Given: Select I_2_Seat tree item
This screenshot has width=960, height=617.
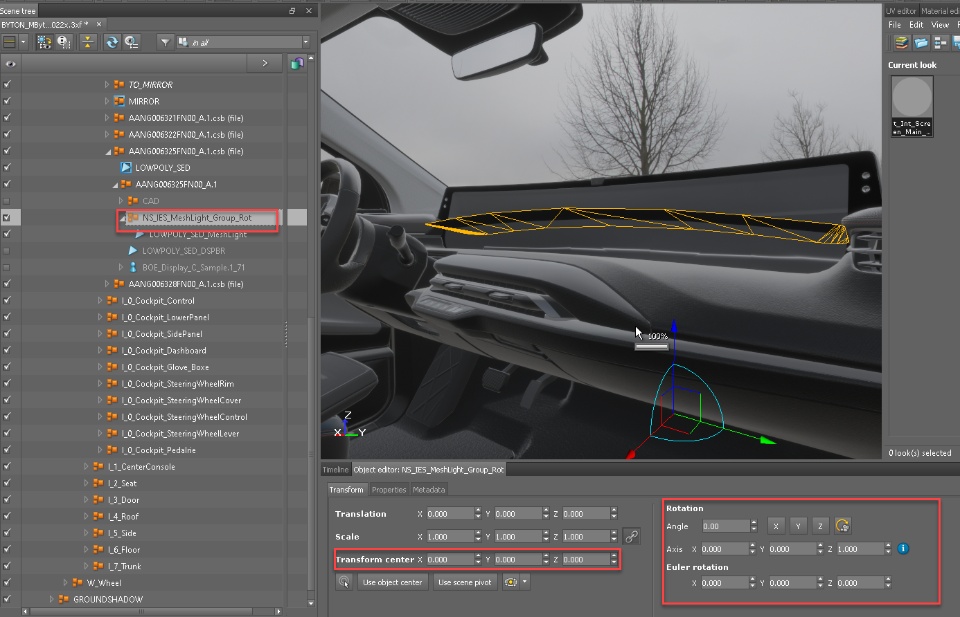Looking at the screenshot, I should pos(122,483).
